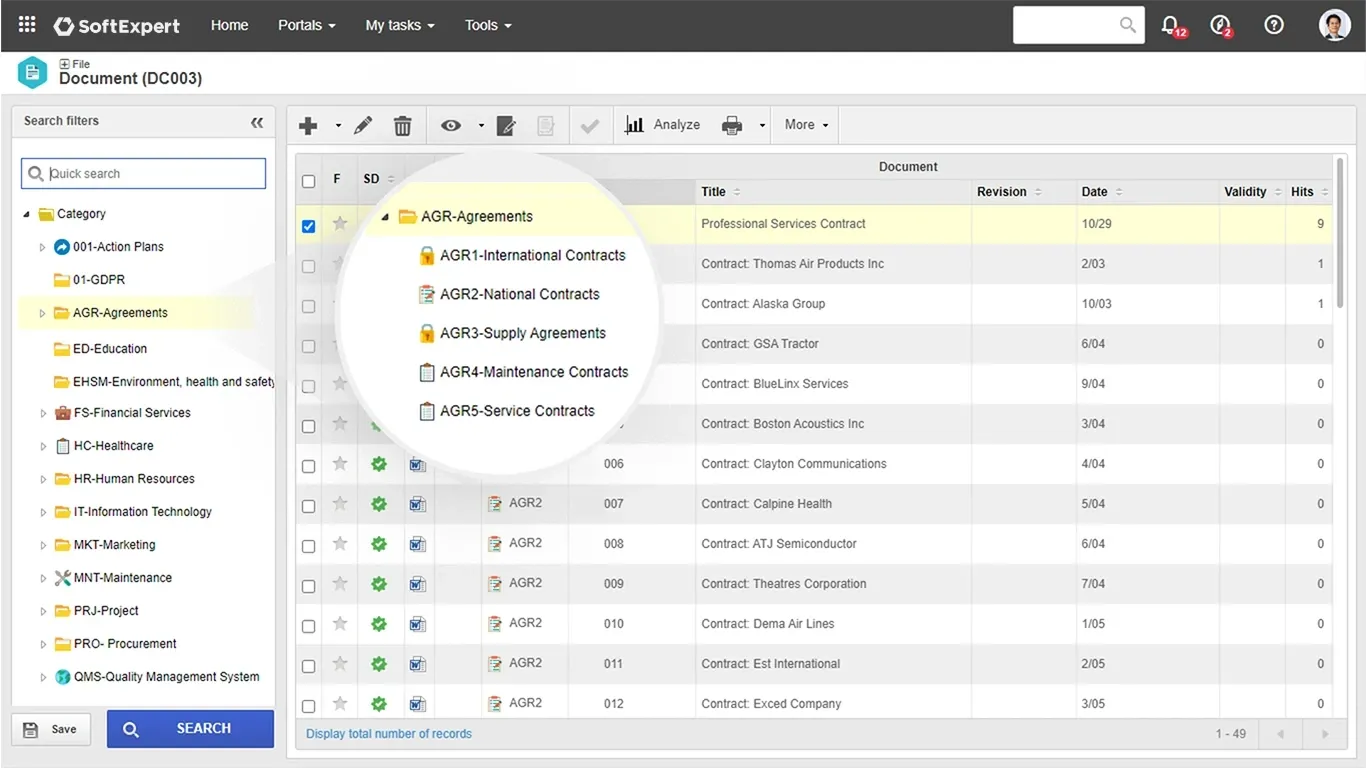Click the Analyze chart button
Viewport: 1366px width, 768px height.
[x=662, y=125]
